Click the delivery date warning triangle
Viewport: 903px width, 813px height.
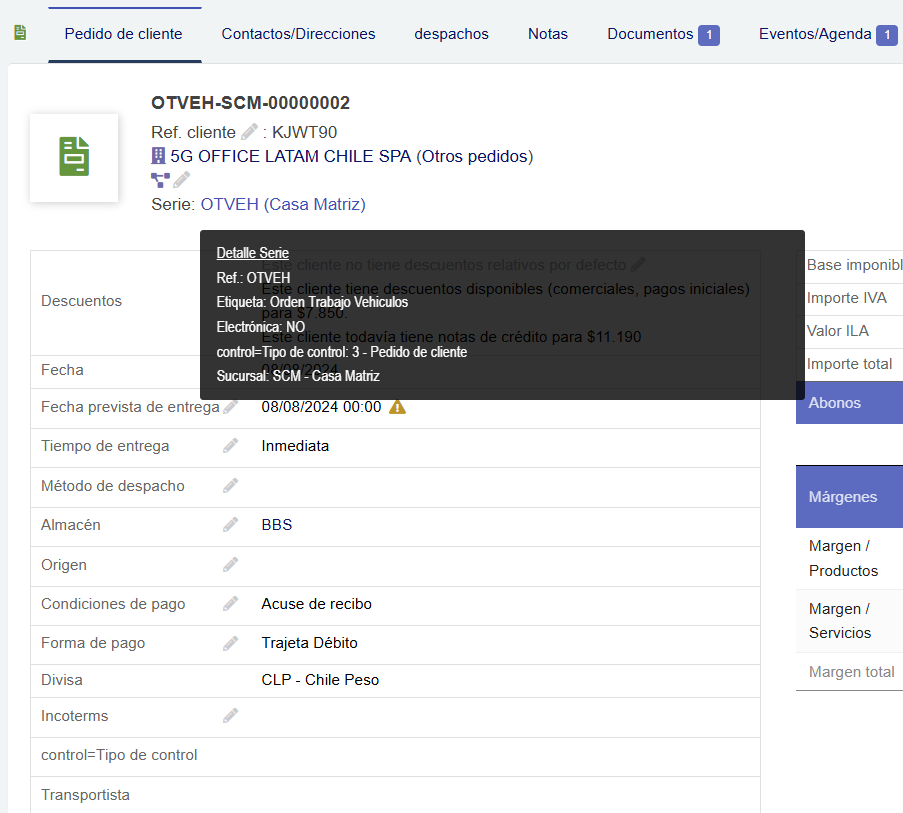point(397,407)
